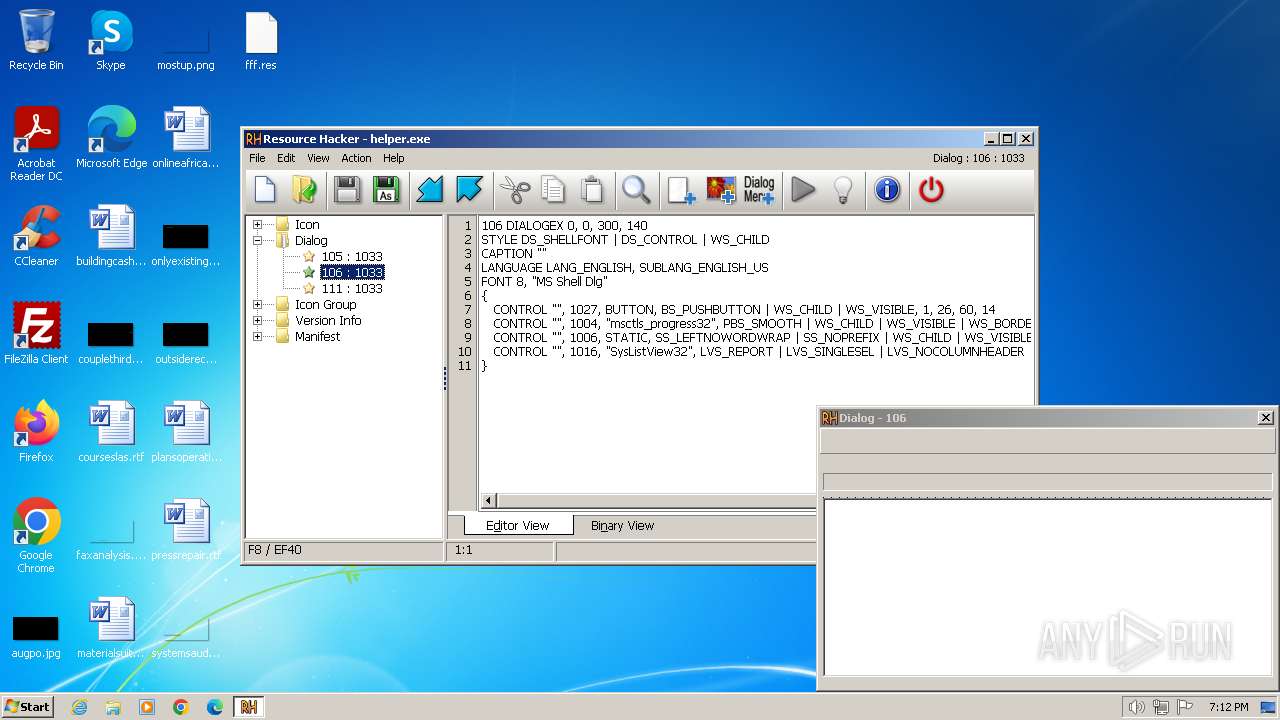1280x720 pixels.
Task: Click the CAPTION line in script editor
Action: (514, 254)
